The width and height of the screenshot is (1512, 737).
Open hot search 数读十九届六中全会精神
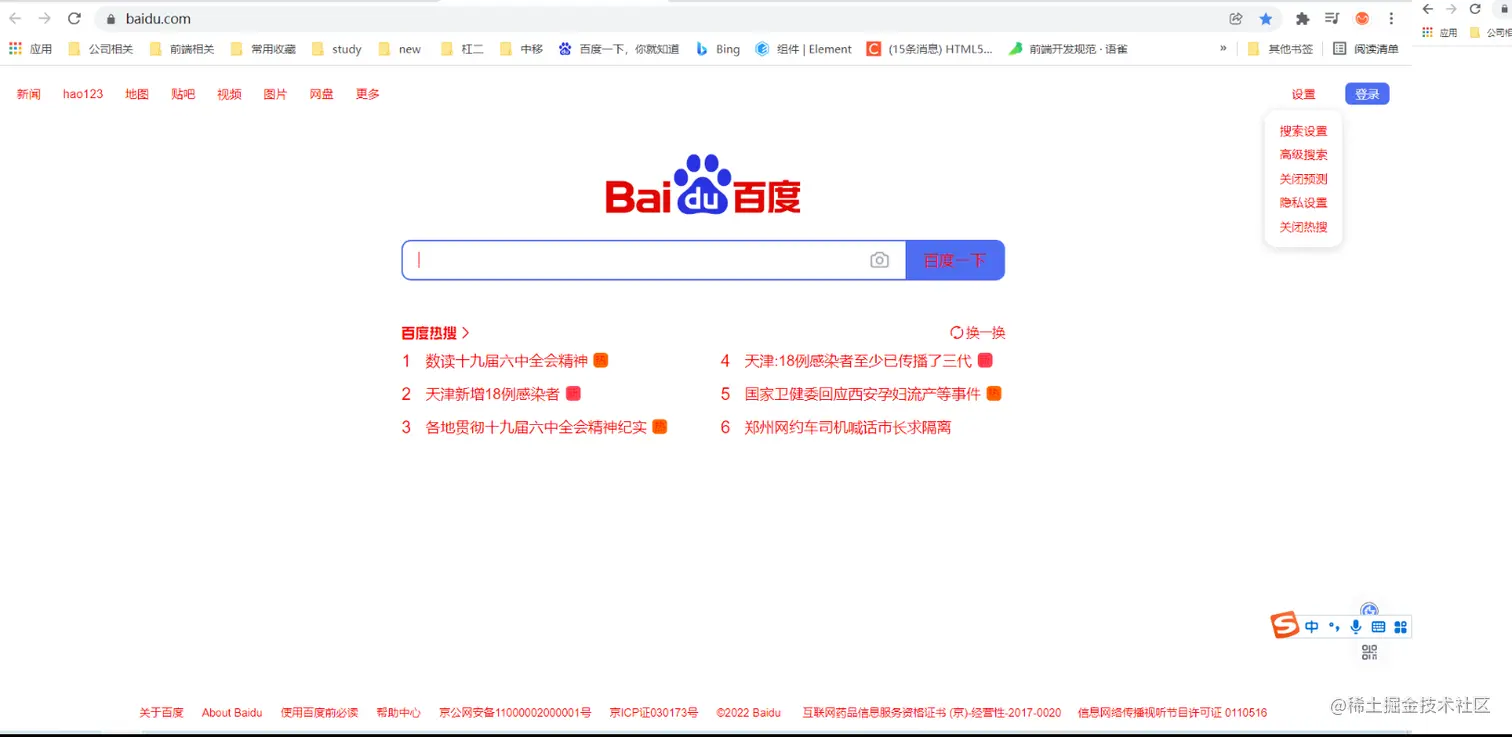pyautogui.click(x=506, y=361)
